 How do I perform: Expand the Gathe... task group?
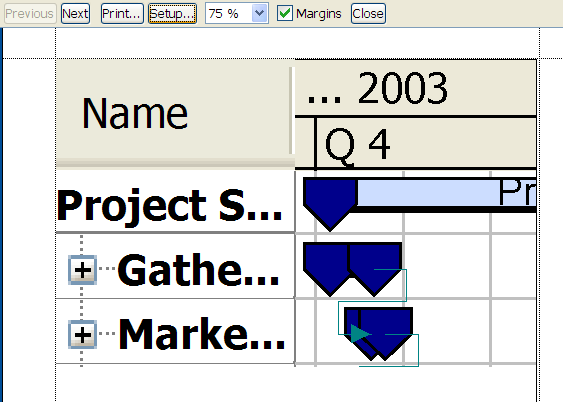click(x=82, y=270)
